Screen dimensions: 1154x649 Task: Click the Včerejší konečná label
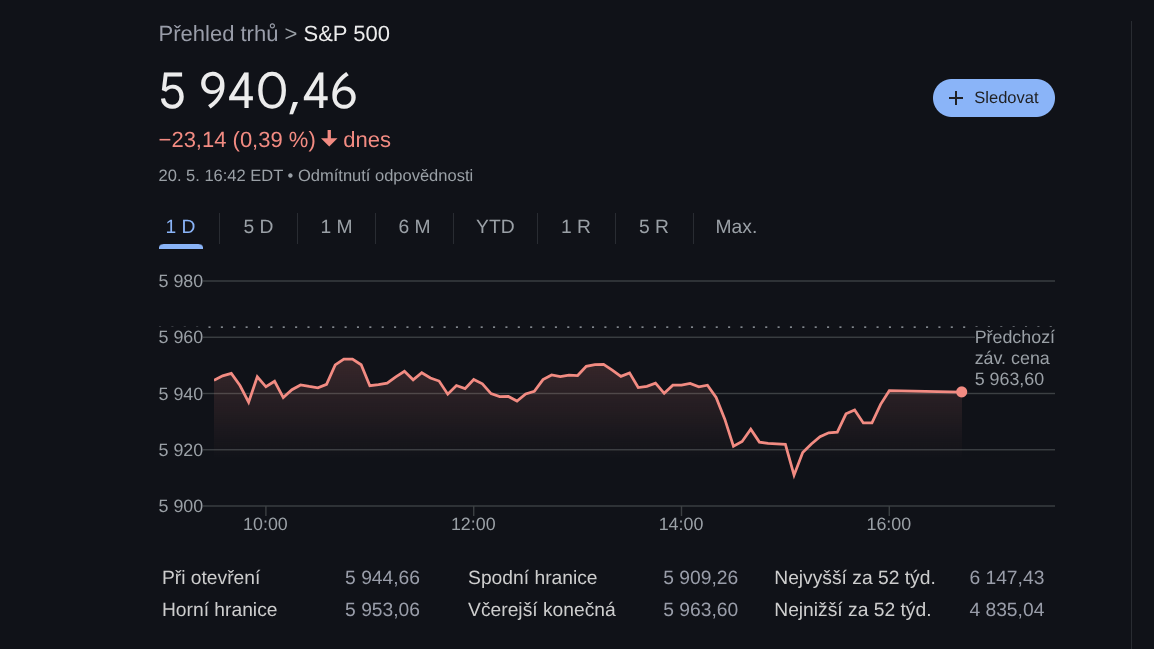[542, 610]
